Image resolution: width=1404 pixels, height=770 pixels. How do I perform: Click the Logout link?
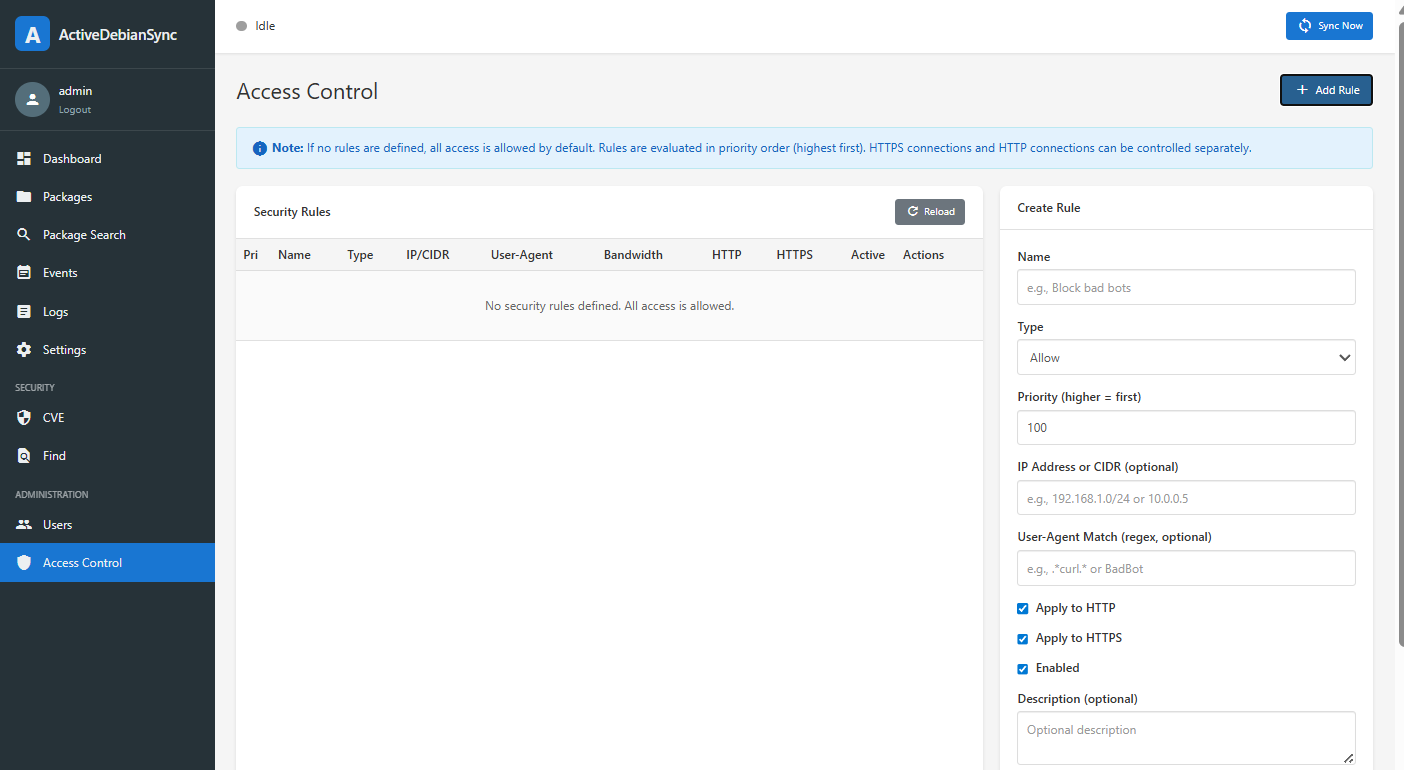[x=75, y=110]
